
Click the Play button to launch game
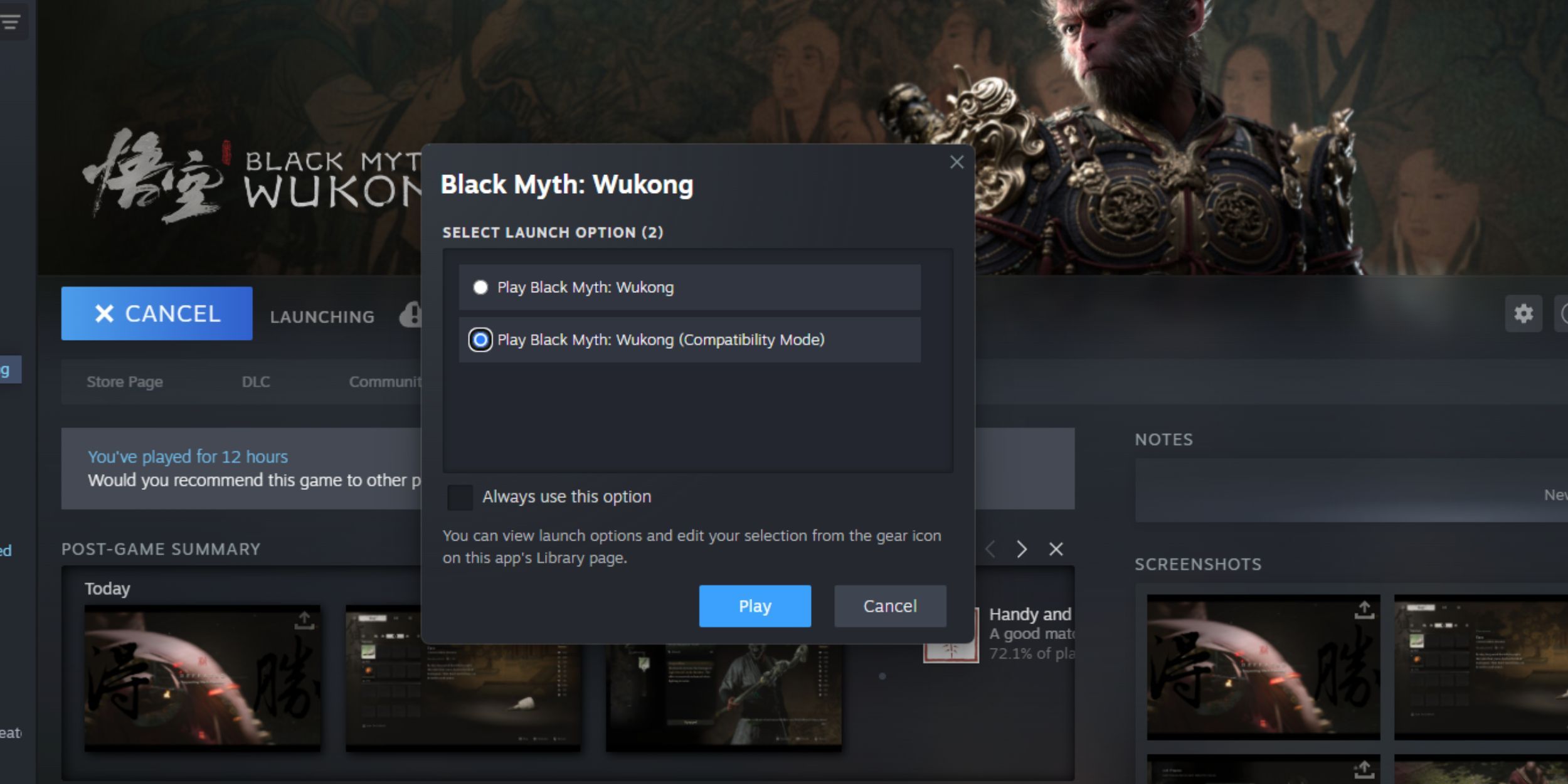point(755,606)
